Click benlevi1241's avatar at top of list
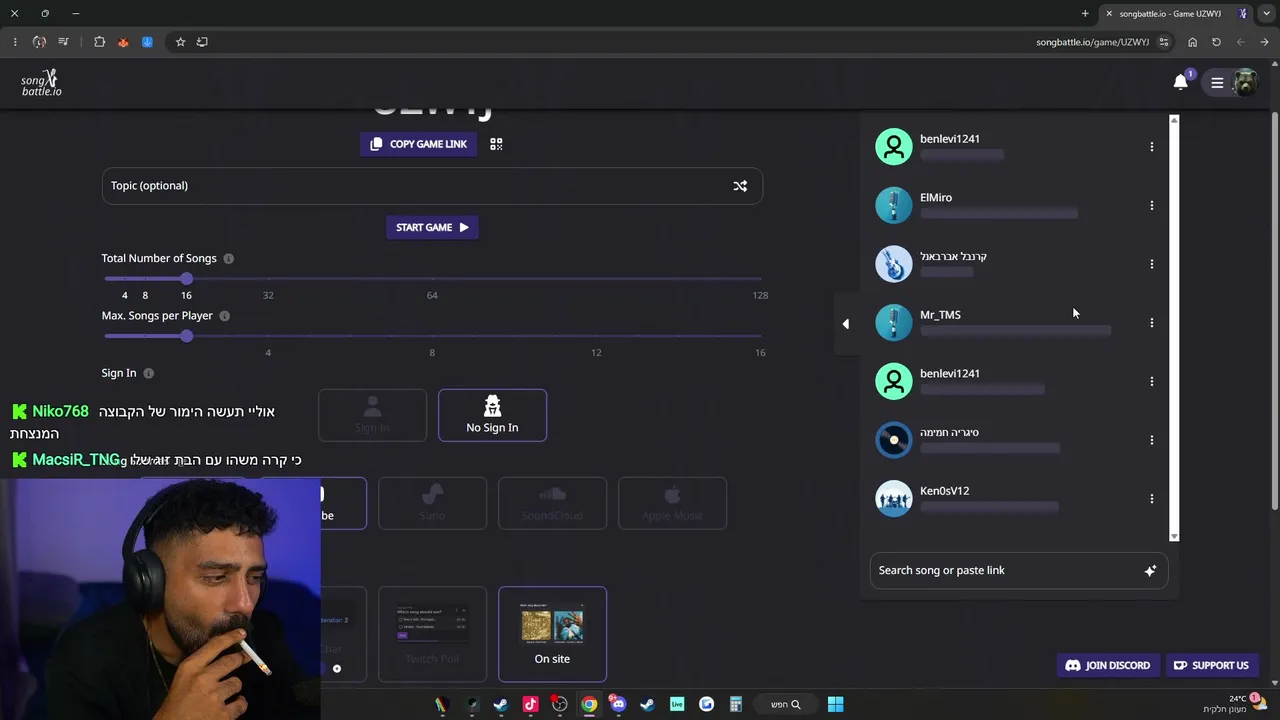Image resolution: width=1280 pixels, height=720 pixels. tap(894, 147)
